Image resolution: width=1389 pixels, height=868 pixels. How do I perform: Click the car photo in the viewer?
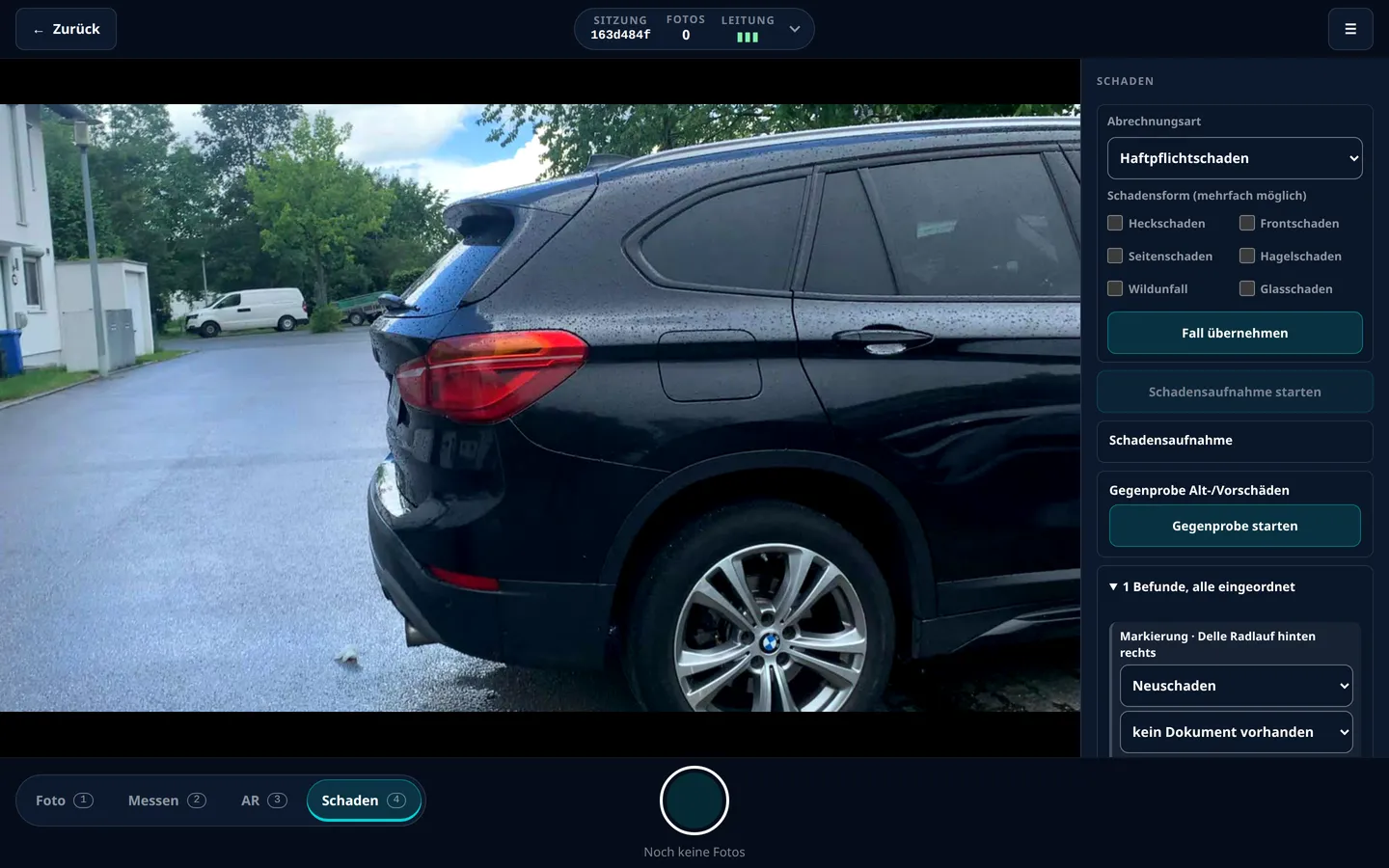point(540,408)
